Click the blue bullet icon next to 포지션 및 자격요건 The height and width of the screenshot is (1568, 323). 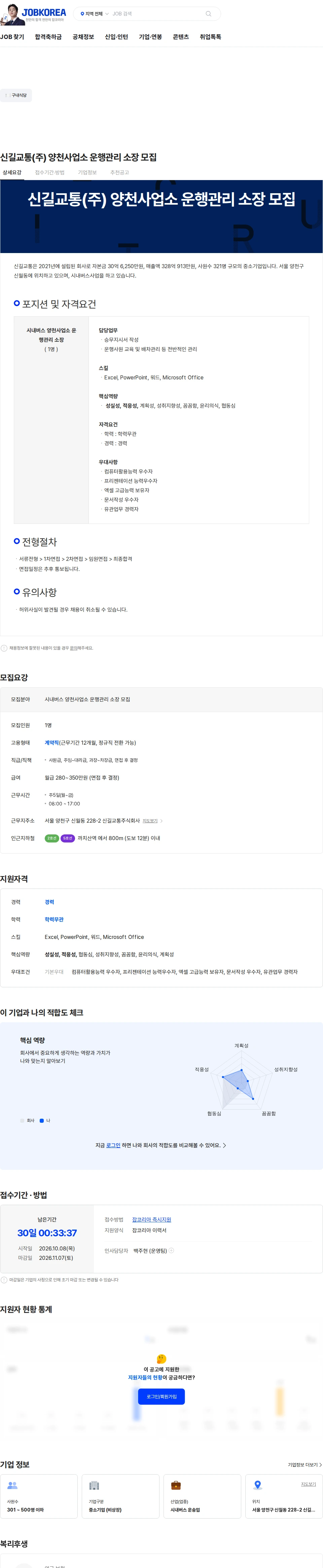pos(17,303)
